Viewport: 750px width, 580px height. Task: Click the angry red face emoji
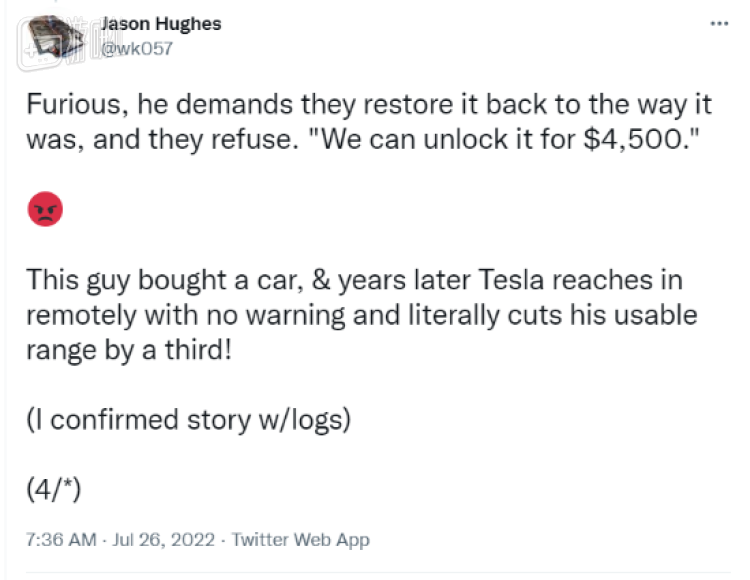[x=45, y=209]
